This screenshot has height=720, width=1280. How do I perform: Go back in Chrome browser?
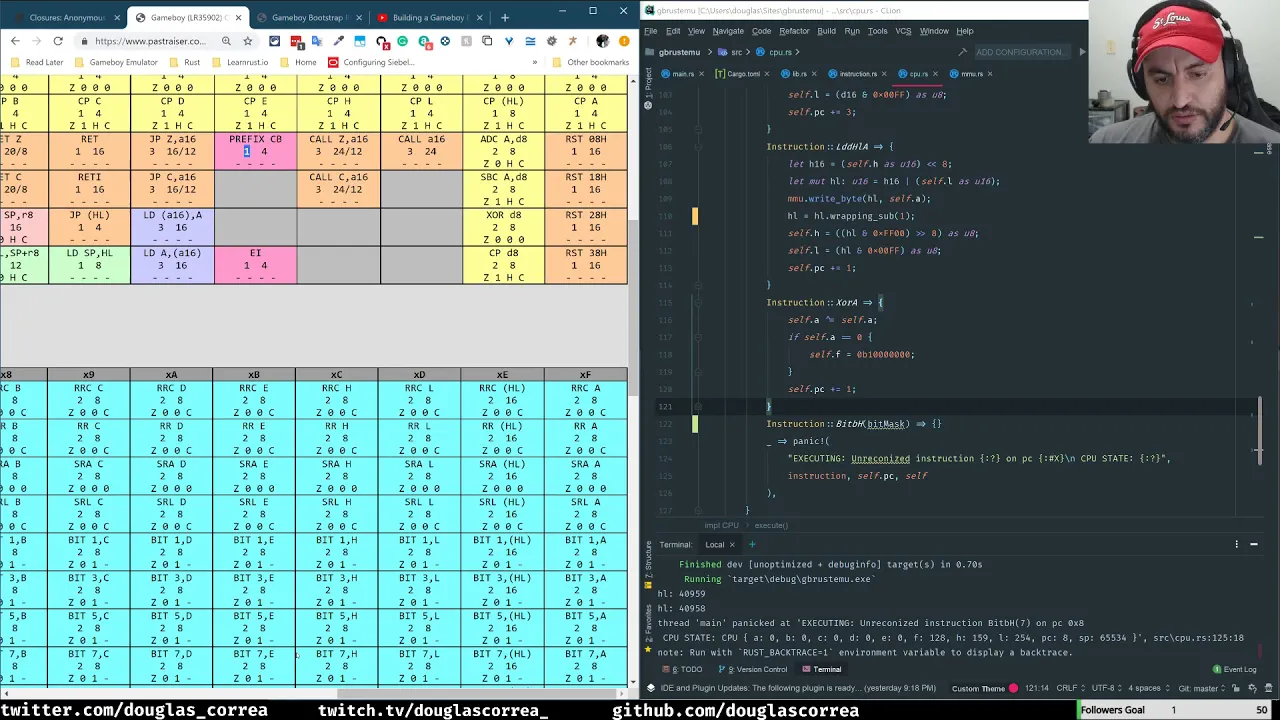click(x=15, y=41)
